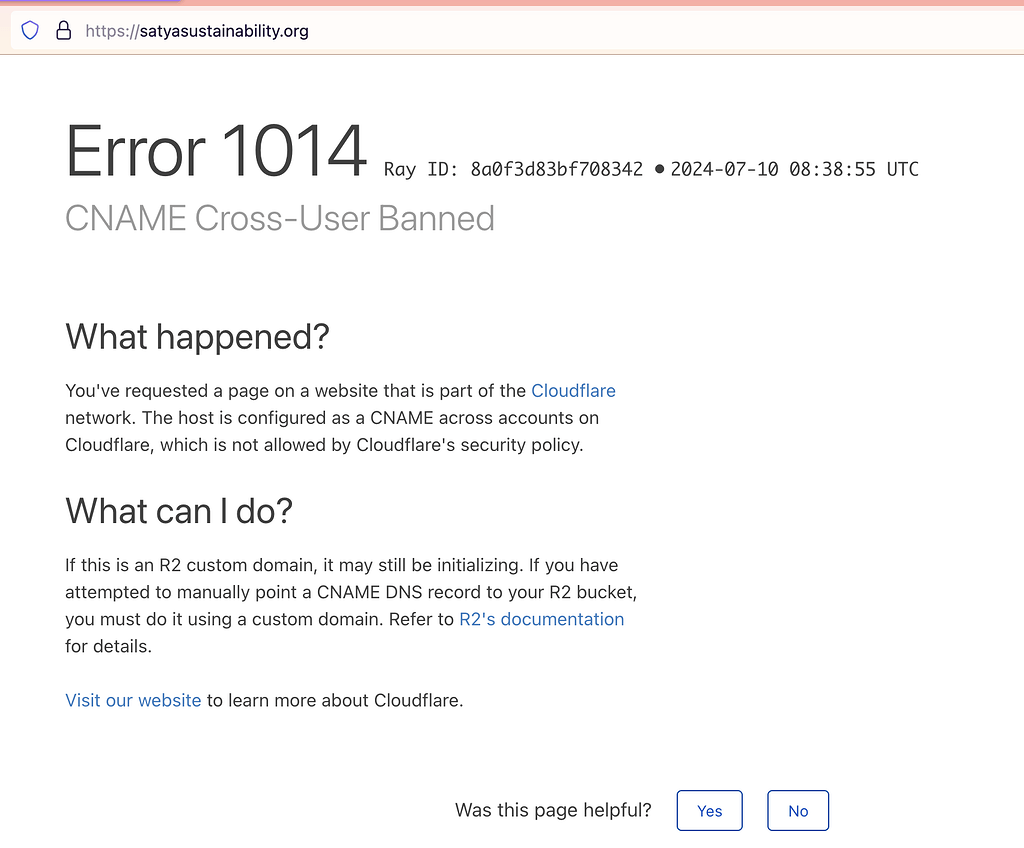Click the shield tracking protection icon

tap(30, 31)
